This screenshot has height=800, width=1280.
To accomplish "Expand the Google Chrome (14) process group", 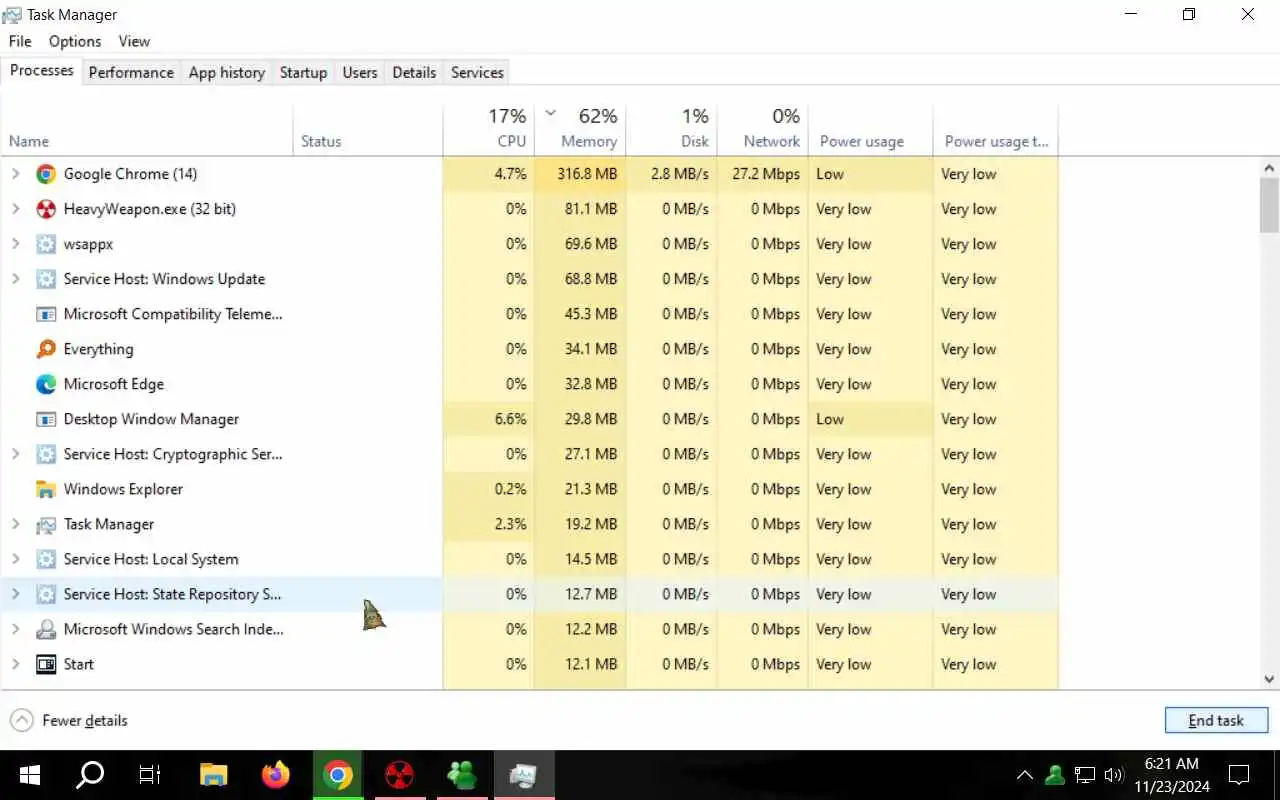I will [x=16, y=174].
